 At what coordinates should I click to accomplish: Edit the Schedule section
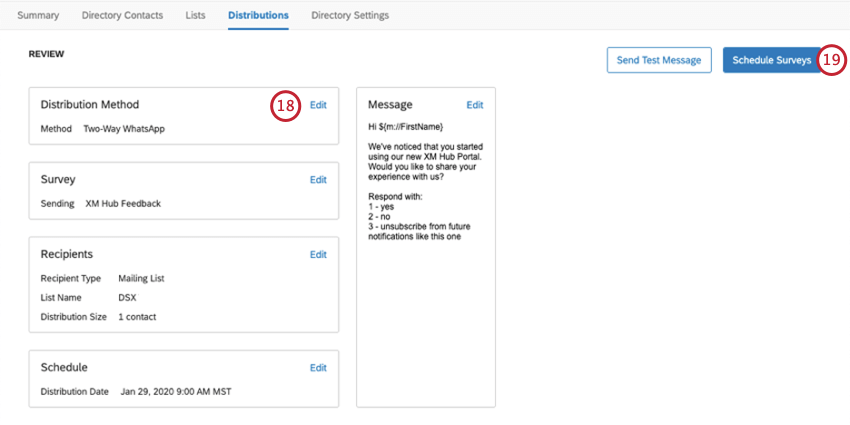tap(318, 368)
